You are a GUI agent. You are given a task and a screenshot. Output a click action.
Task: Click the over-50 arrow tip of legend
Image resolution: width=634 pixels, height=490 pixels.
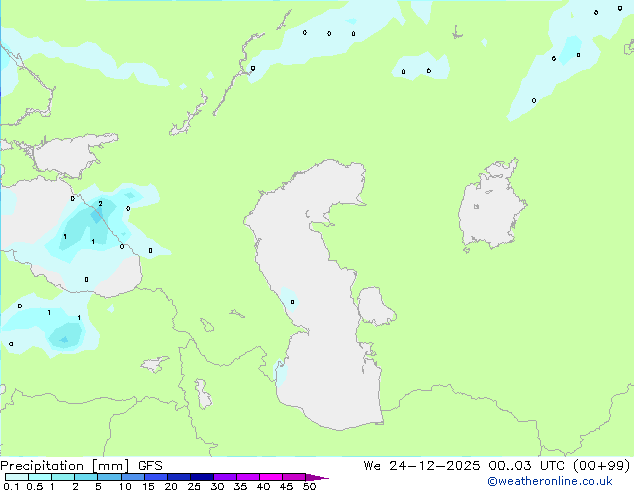(x=317, y=477)
